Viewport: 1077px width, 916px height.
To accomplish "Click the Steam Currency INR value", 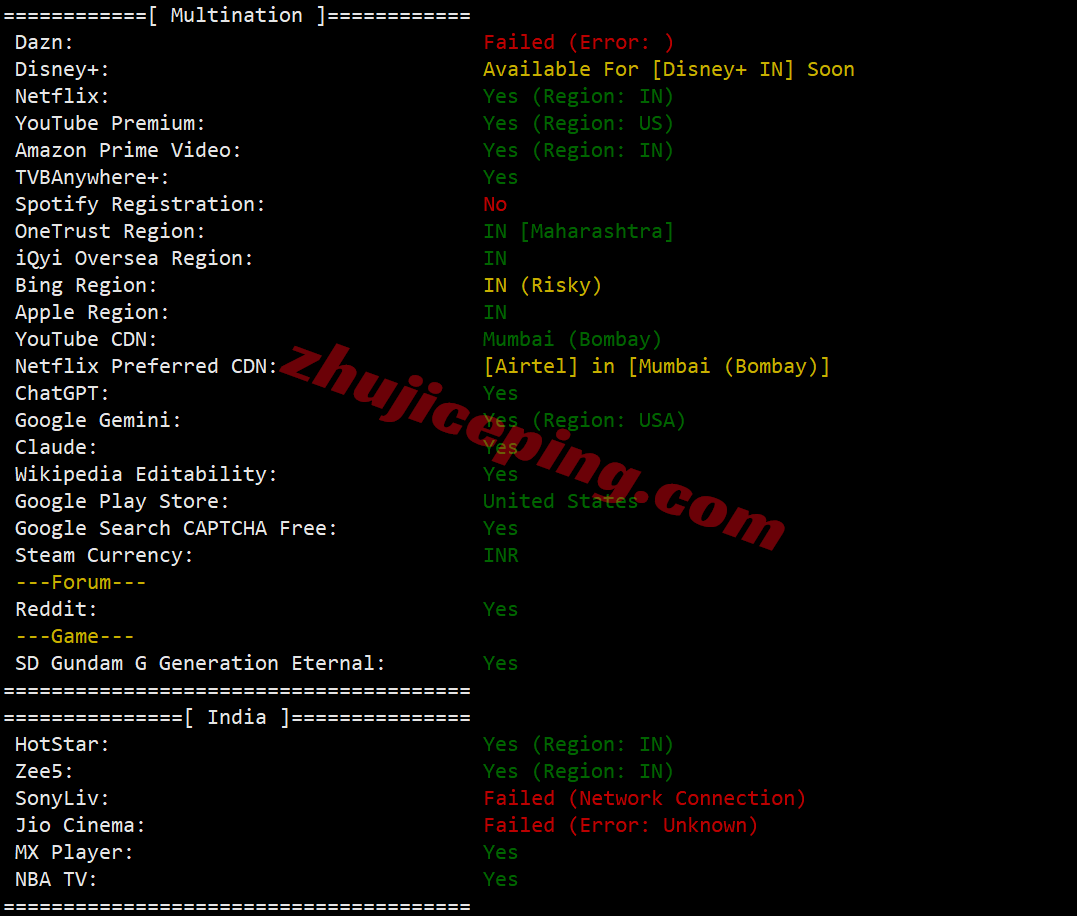I will tap(501, 556).
